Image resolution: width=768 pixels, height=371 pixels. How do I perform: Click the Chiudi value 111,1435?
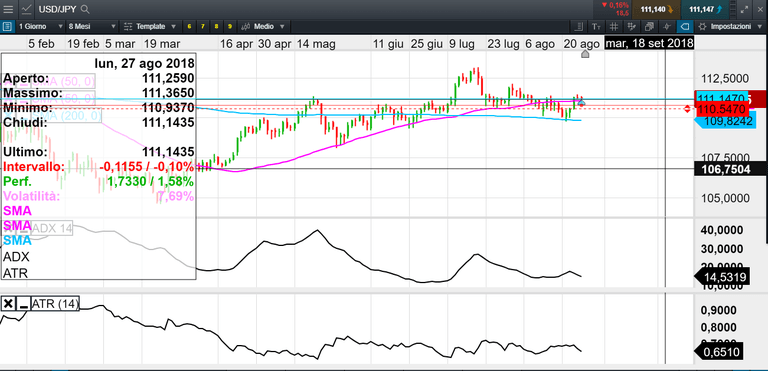pos(168,122)
